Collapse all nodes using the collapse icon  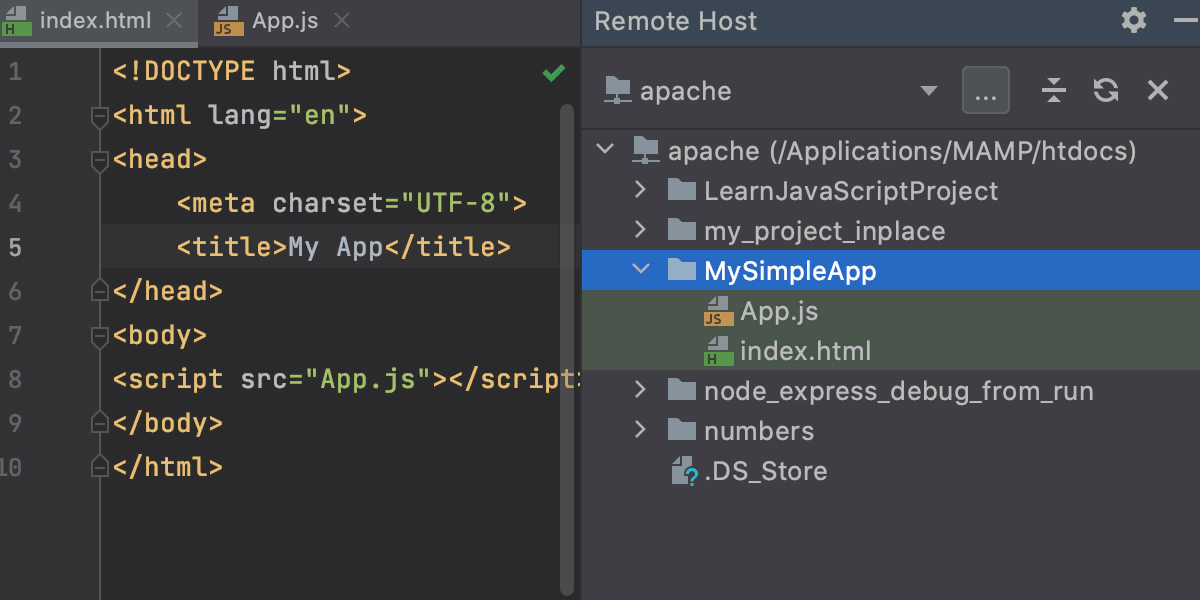coord(1053,90)
